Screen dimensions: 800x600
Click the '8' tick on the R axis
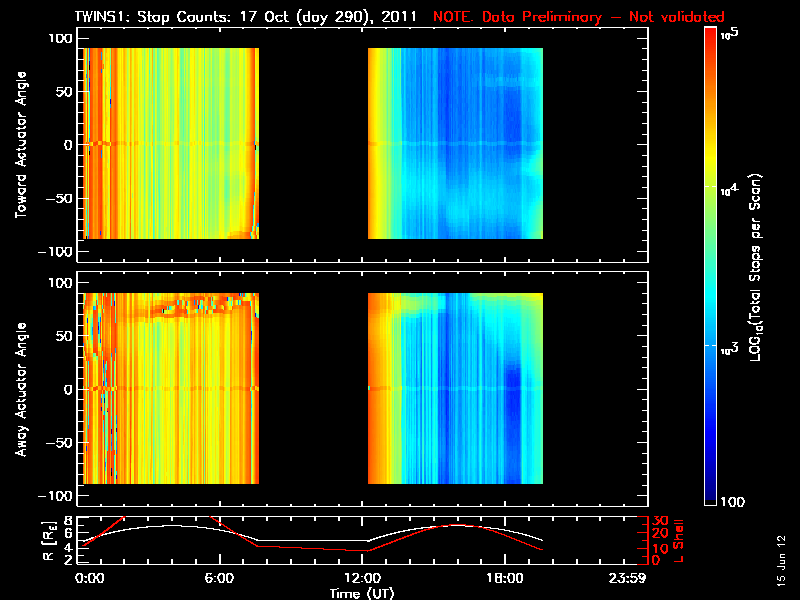(69, 521)
